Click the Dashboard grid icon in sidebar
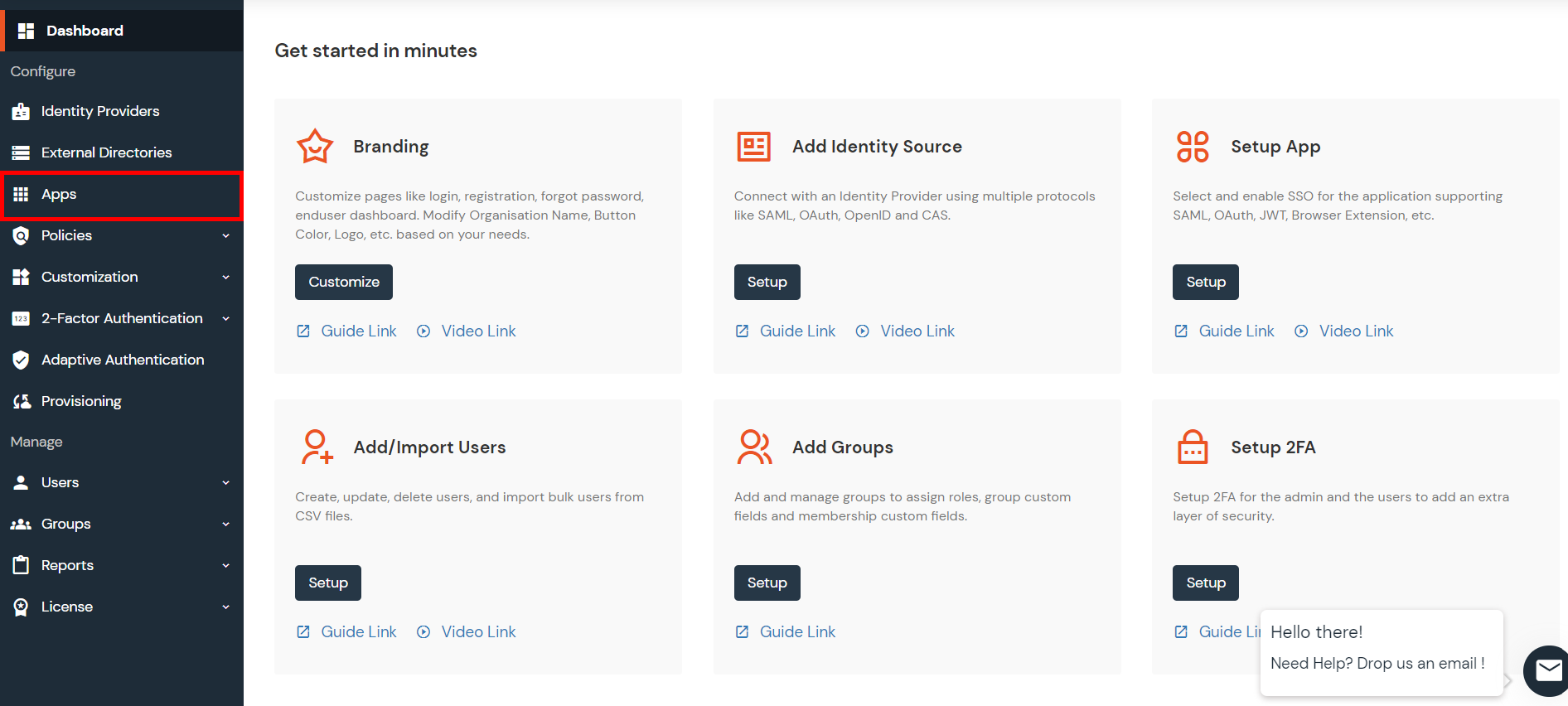This screenshot has height=706, width=1568. click(26, 31)
